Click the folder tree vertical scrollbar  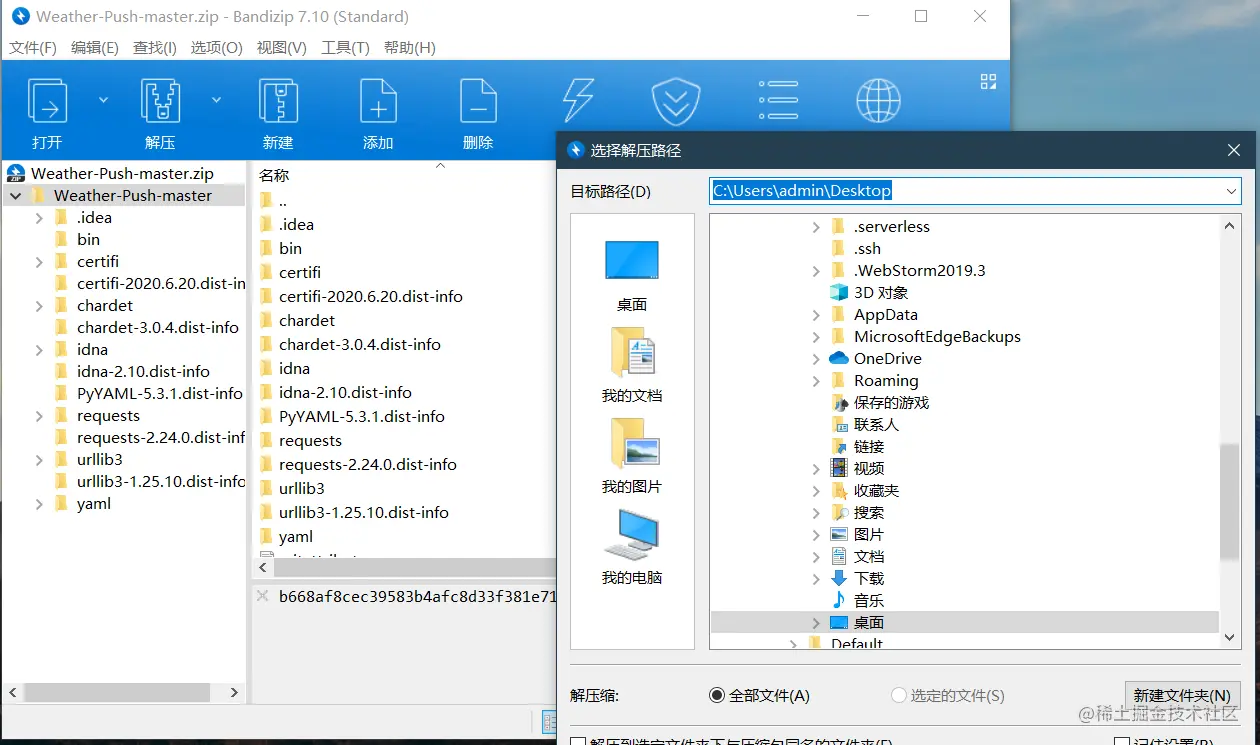pyautogui.click(x=1230, y=500)
